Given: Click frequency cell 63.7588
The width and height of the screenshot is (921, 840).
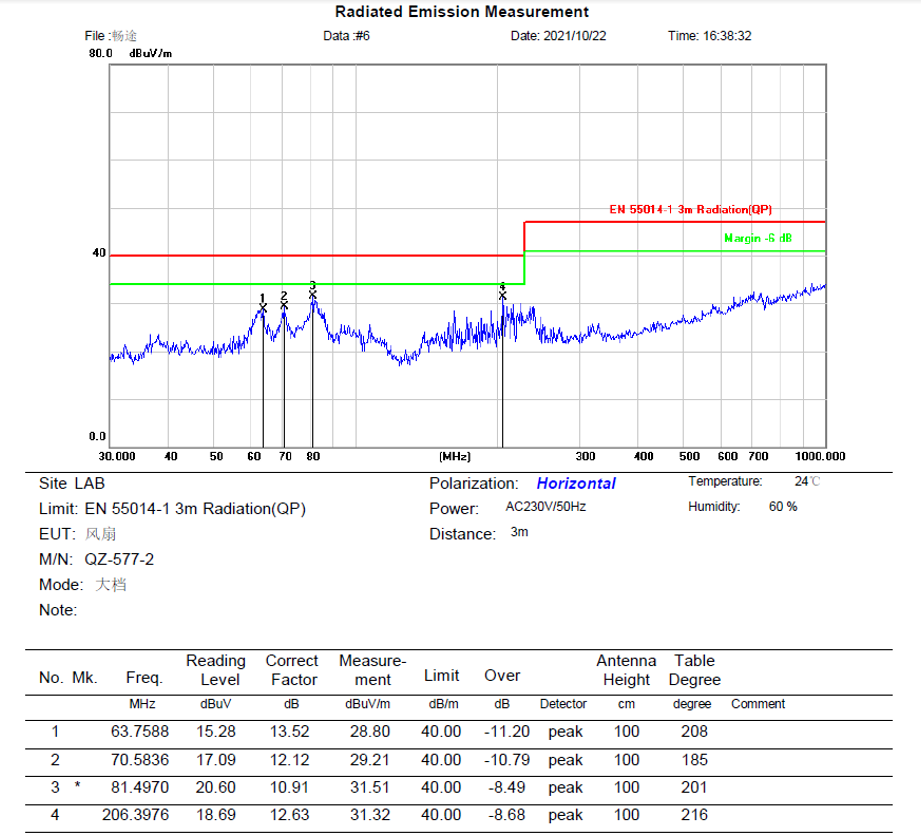Looking at the screenshot, I should click(x=140, y=731).
